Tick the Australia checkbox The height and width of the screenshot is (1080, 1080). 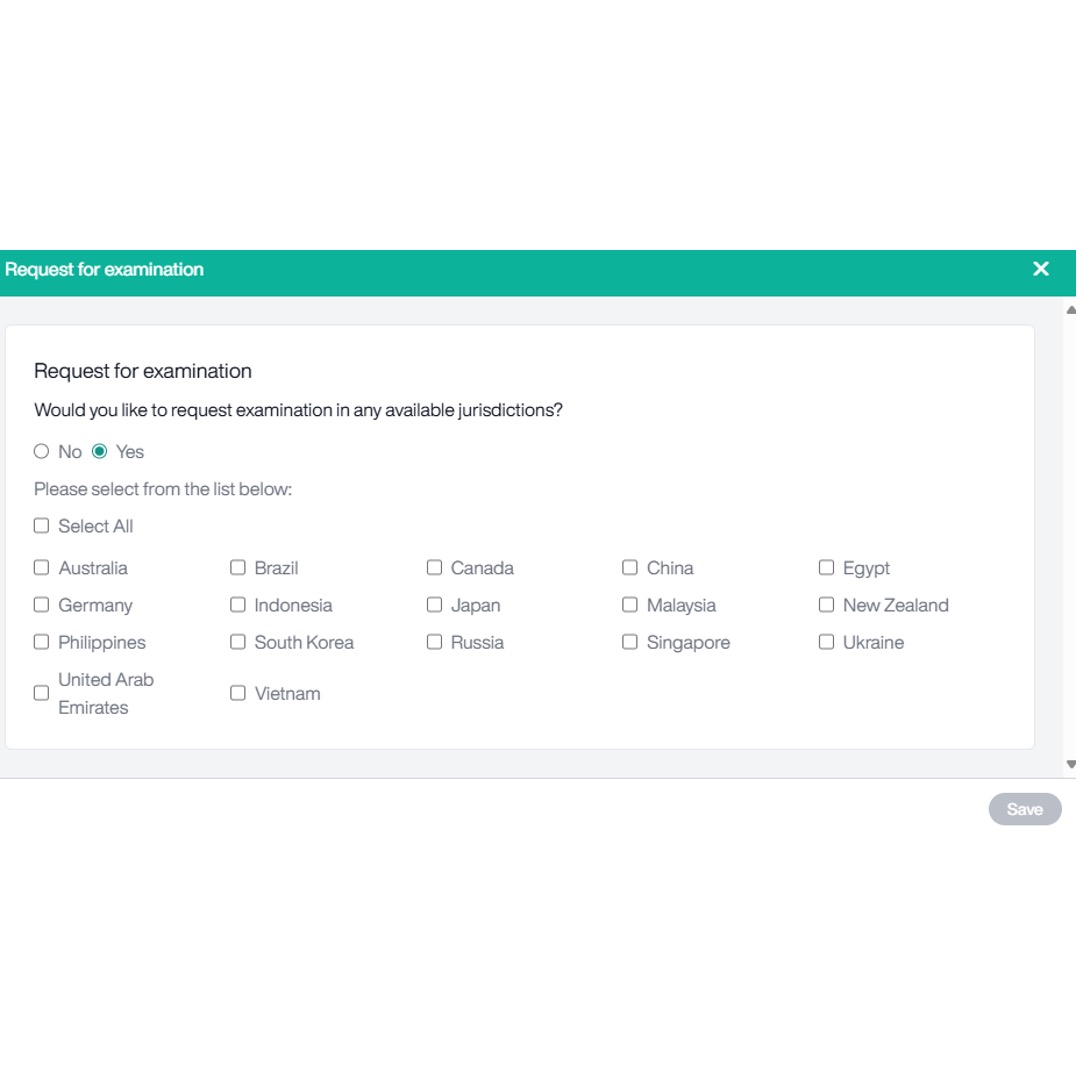pyautogui.click(x=41, y=568)
